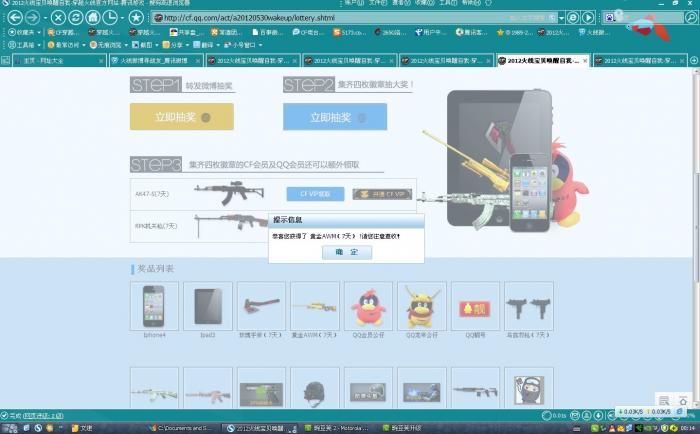Open the 收藏夹 favorites dropdown
This screenshot has width=700, height=434.
[x=24, y=32]
